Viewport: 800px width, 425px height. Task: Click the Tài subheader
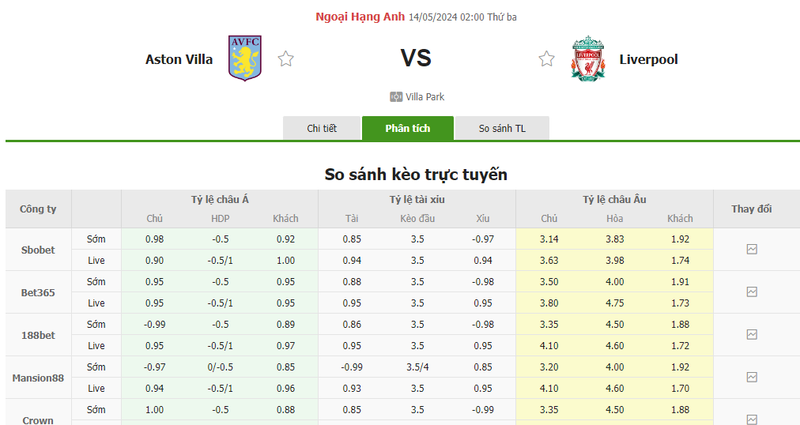pos(352,218)
